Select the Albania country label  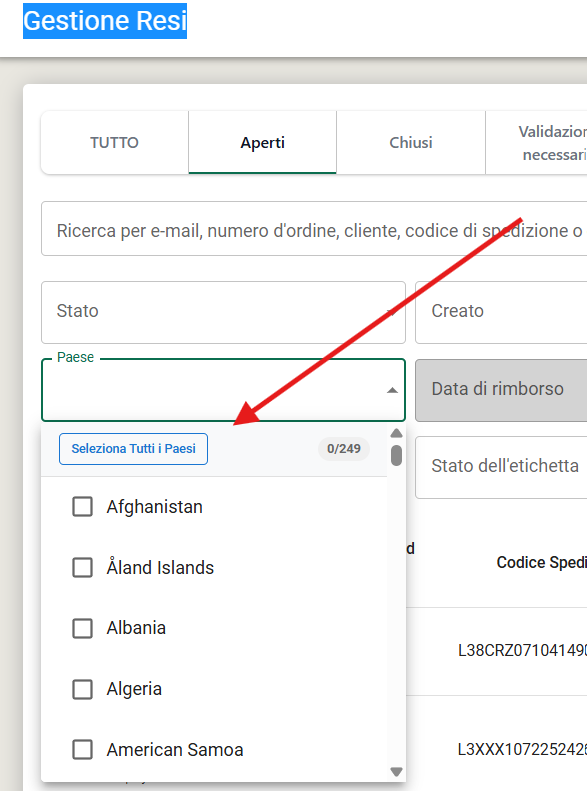(x=136, y=628)
